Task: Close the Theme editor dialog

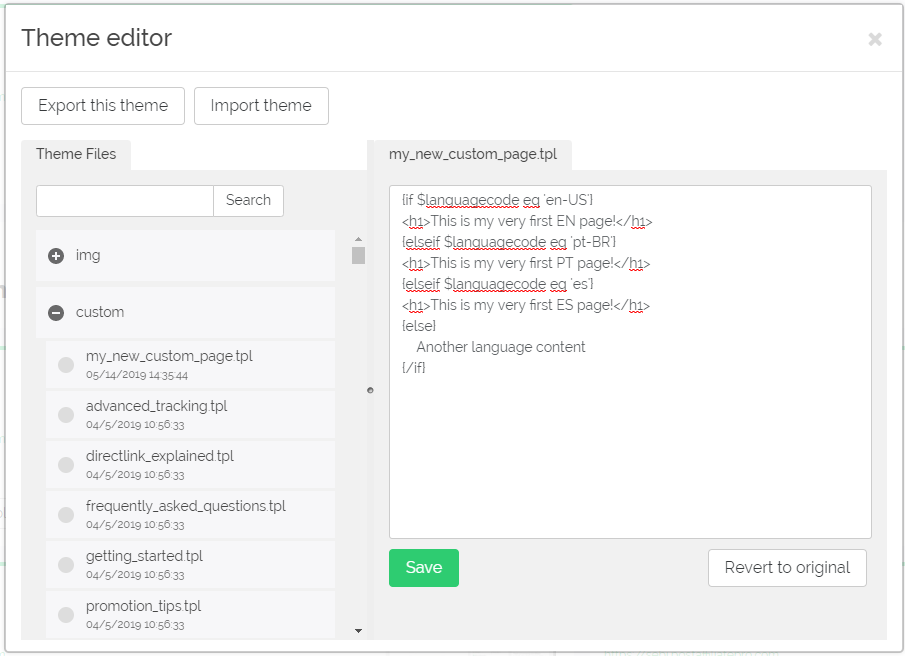Action: click(x=875, y=39)
